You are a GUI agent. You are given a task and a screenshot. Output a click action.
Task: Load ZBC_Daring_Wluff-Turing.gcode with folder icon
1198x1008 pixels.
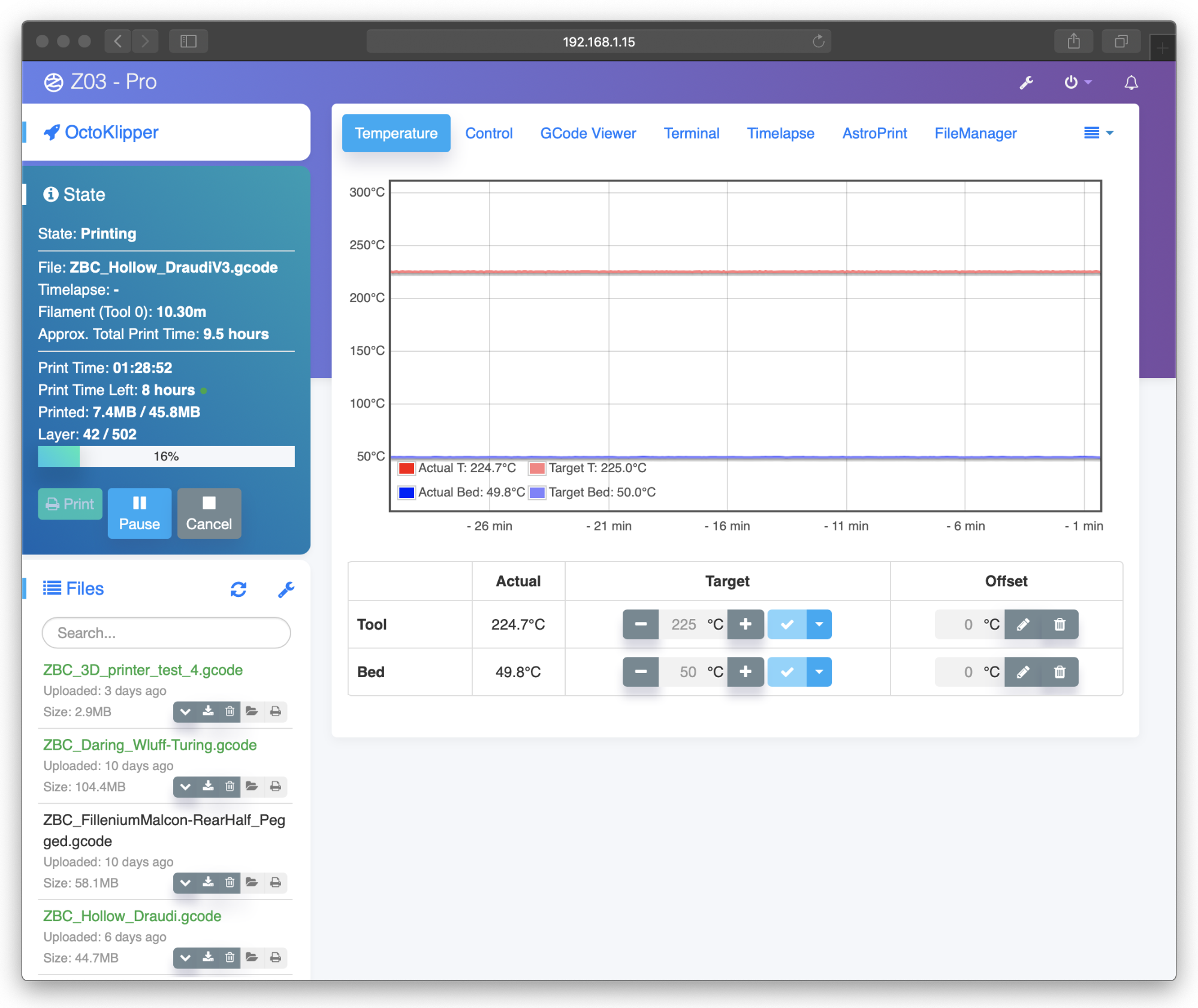click(252, 786)
